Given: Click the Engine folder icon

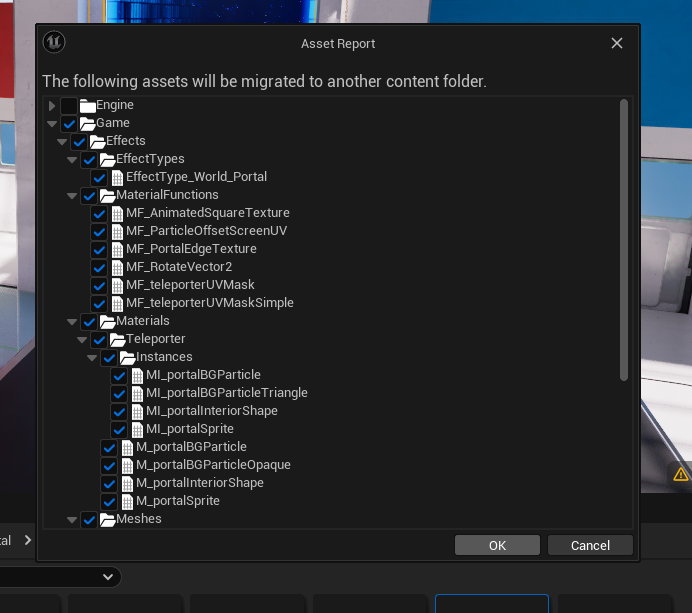Looking at the screenshot, I should [x=87, y=106].
